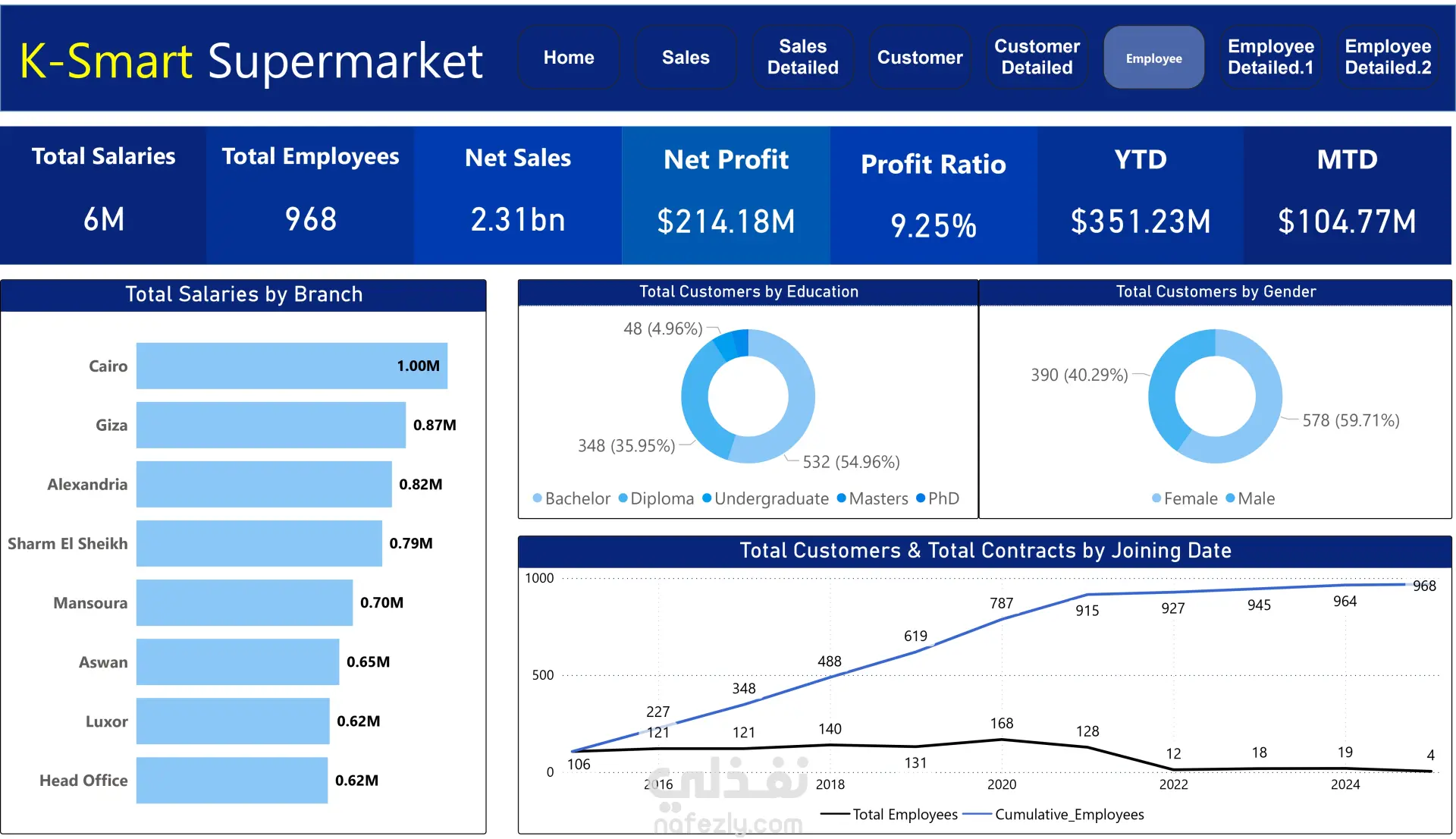1456x839 pixels.
Task: Open the Customer page button
Action: [920, 58]
